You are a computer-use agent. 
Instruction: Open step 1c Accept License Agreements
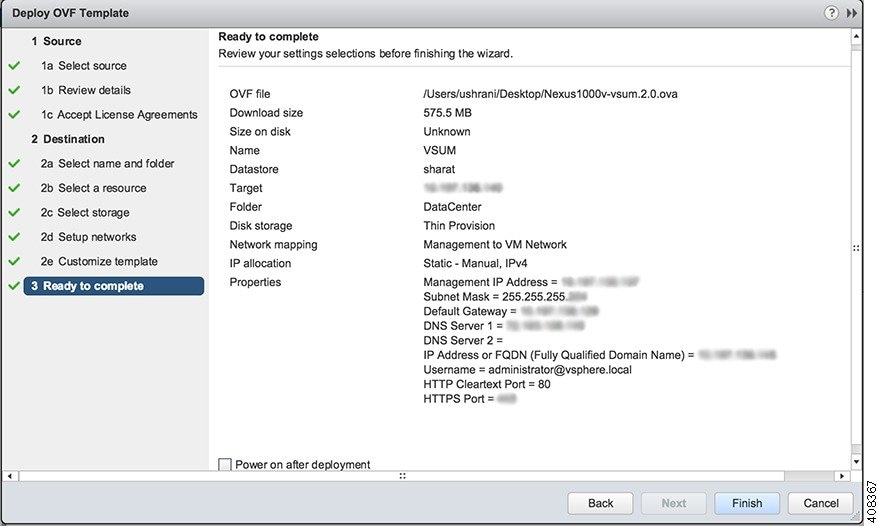coord(119,115)
